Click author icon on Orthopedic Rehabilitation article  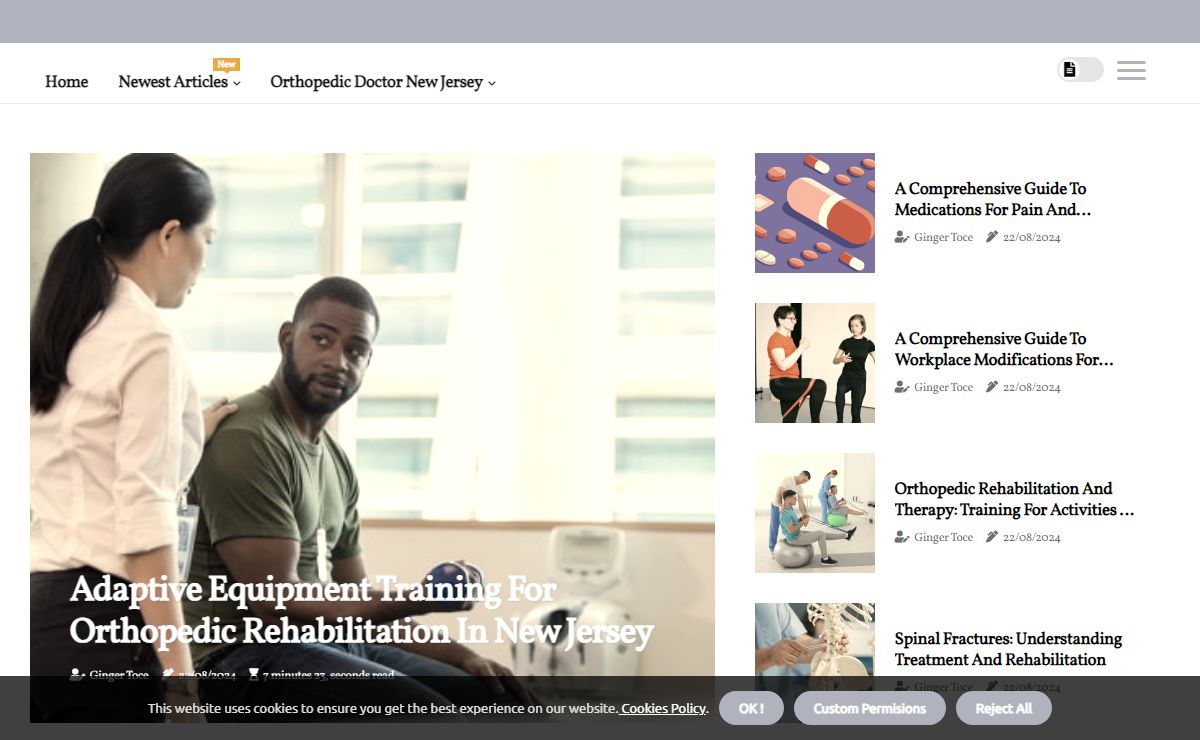tap(902, 537)
